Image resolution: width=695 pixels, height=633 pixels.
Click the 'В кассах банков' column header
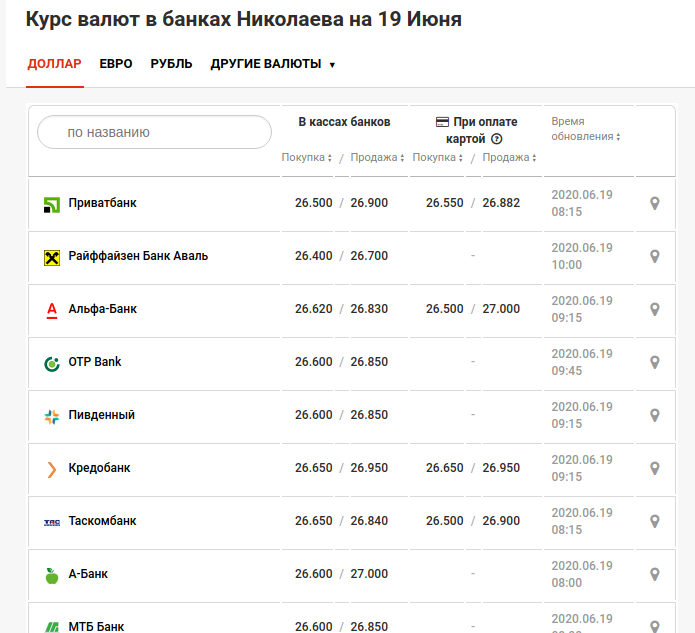click(344, 122)
